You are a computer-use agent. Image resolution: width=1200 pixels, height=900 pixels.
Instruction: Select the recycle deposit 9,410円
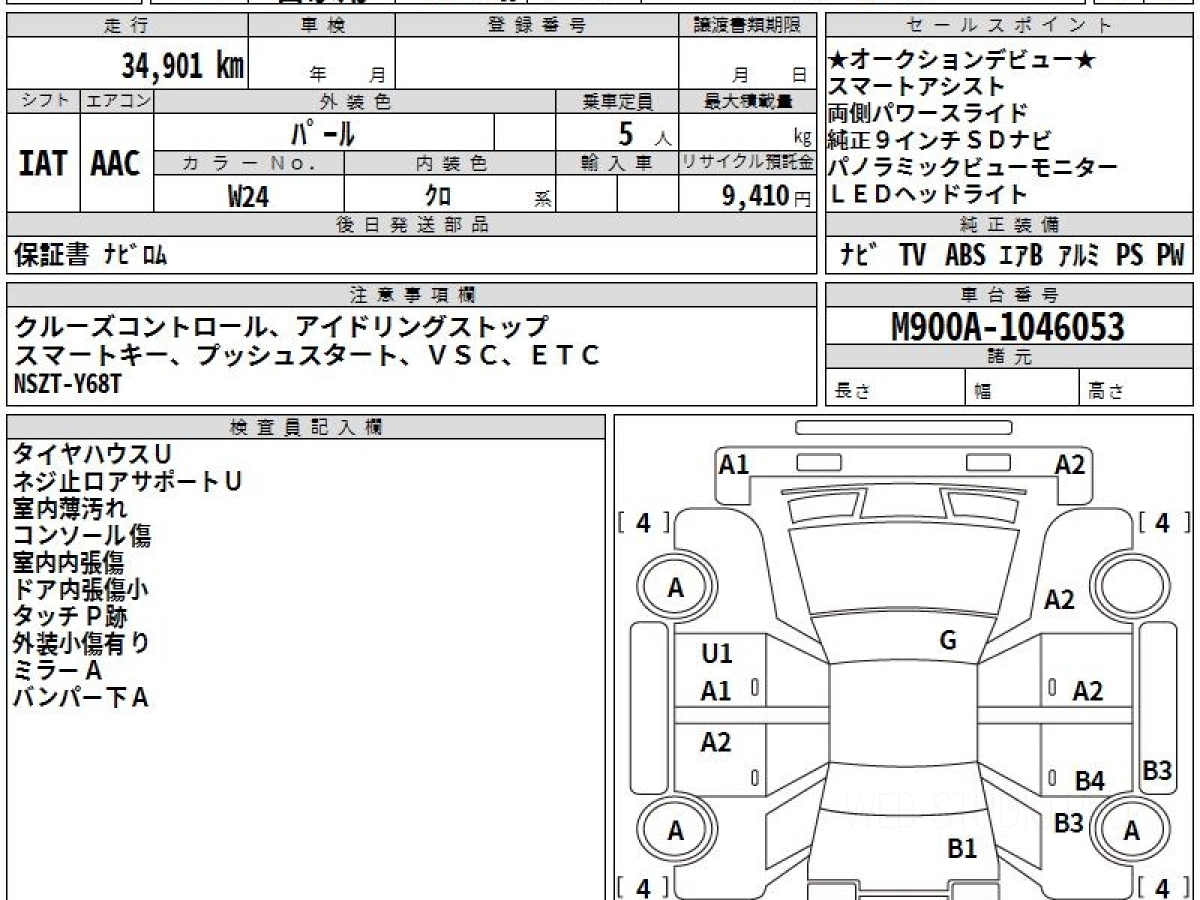coord(767,196)
